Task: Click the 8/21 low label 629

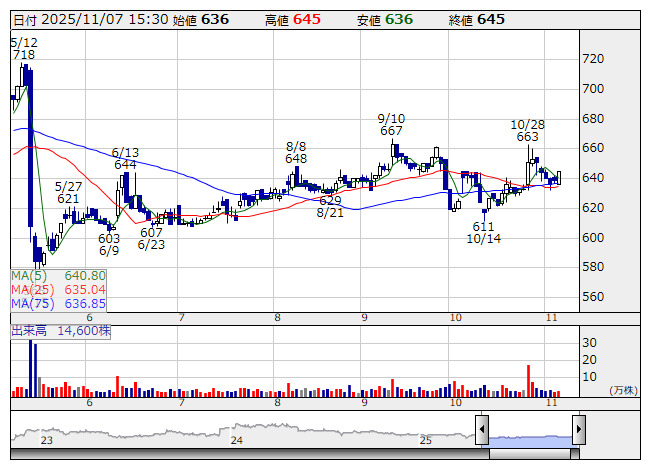Action: [x=330, y=201]
